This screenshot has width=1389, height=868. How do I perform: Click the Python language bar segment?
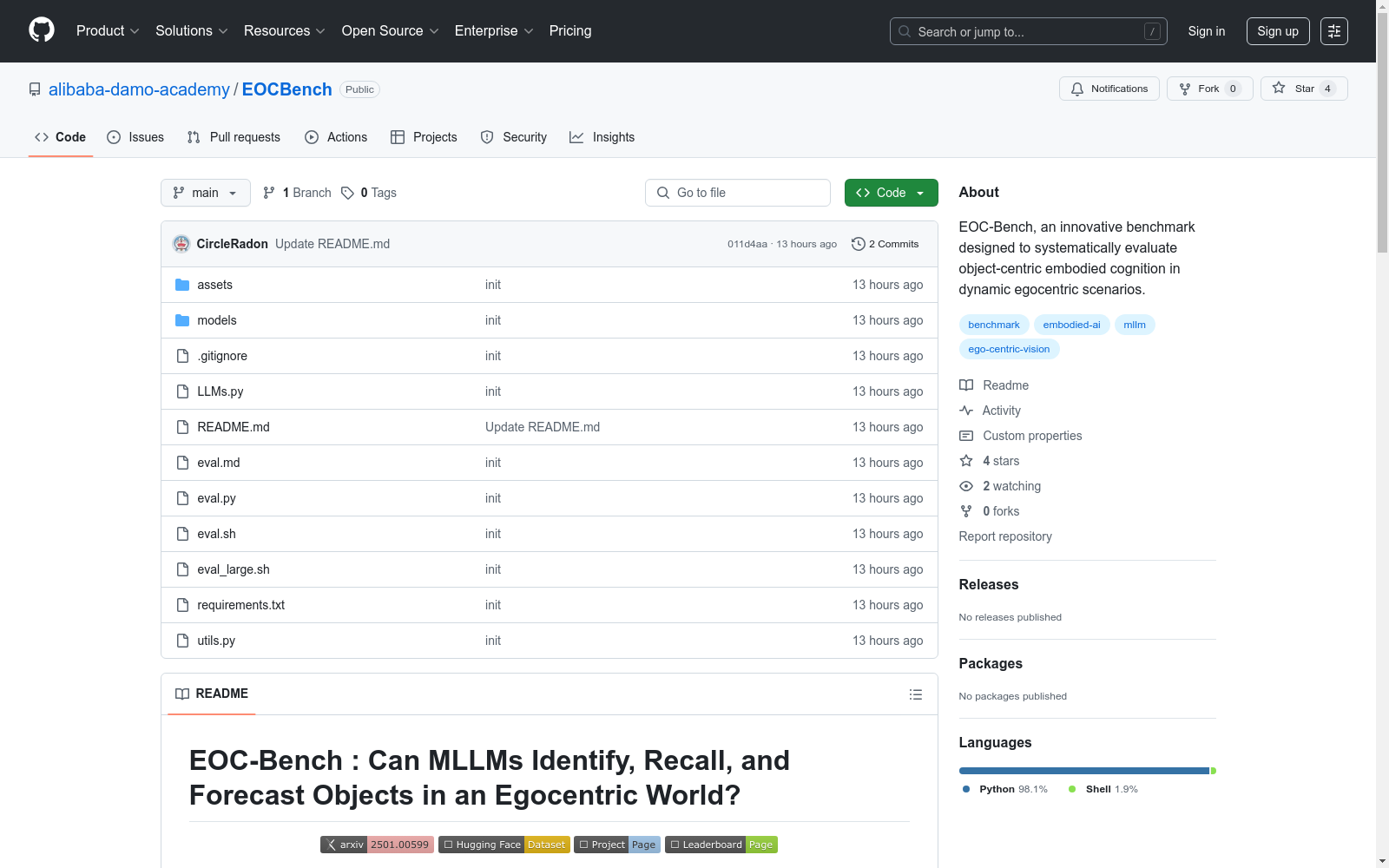[x=1084, y=771]
